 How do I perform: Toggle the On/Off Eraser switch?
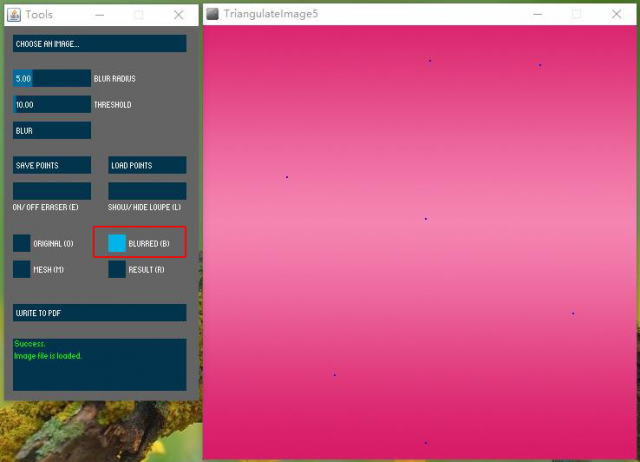52,190
